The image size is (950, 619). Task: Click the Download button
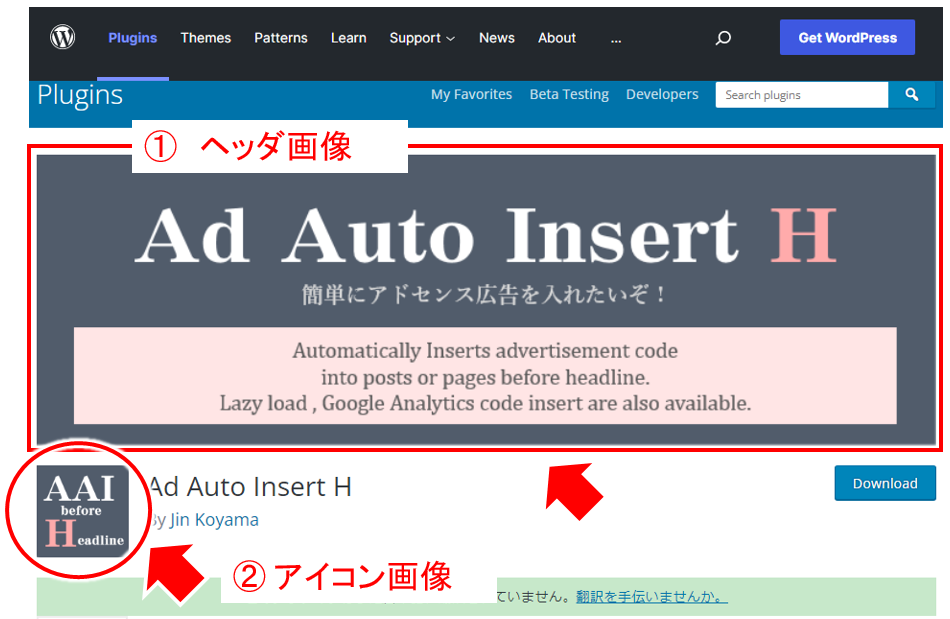tap(885, 483)
